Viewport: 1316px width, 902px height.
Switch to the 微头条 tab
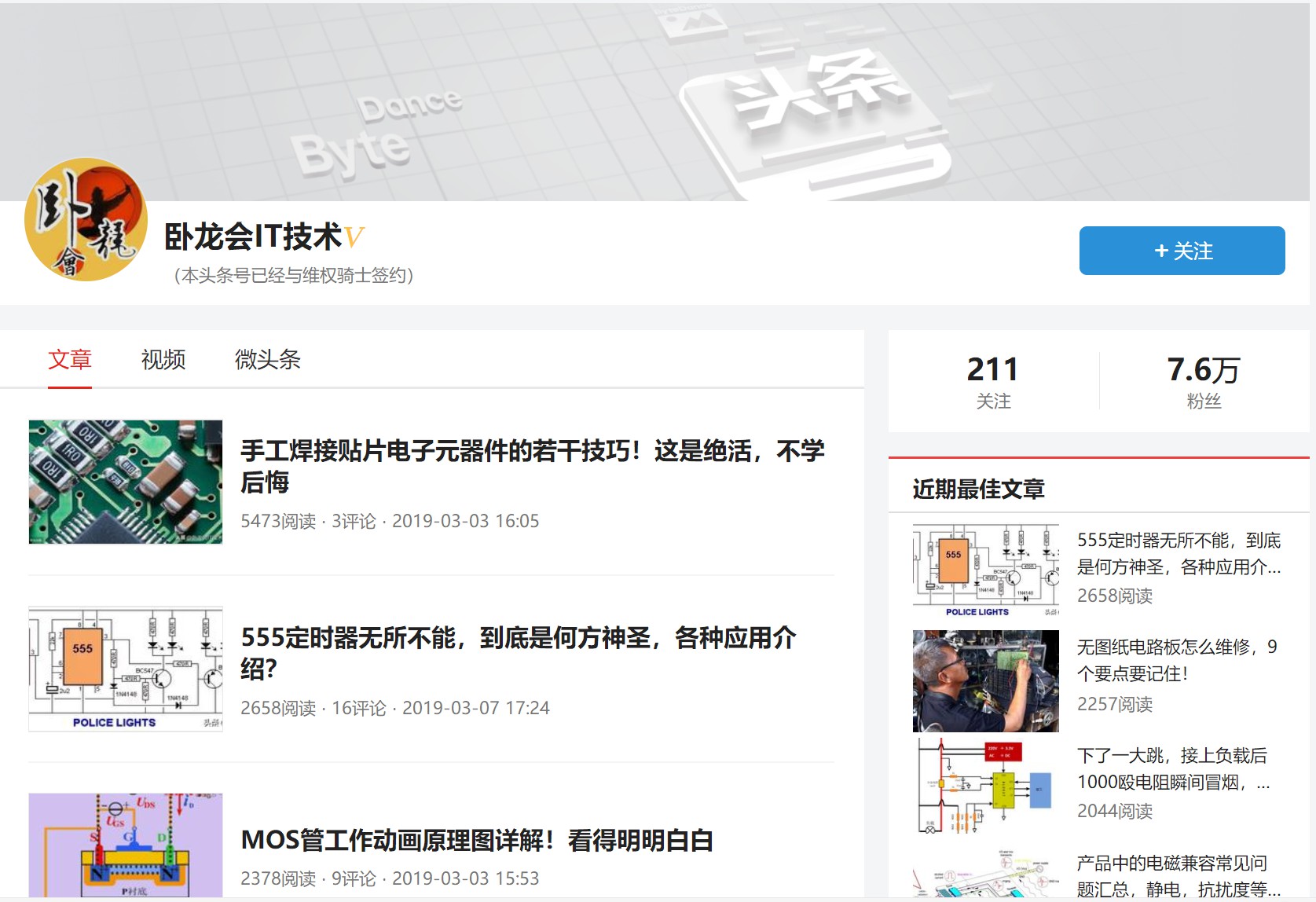pos(267,360)
